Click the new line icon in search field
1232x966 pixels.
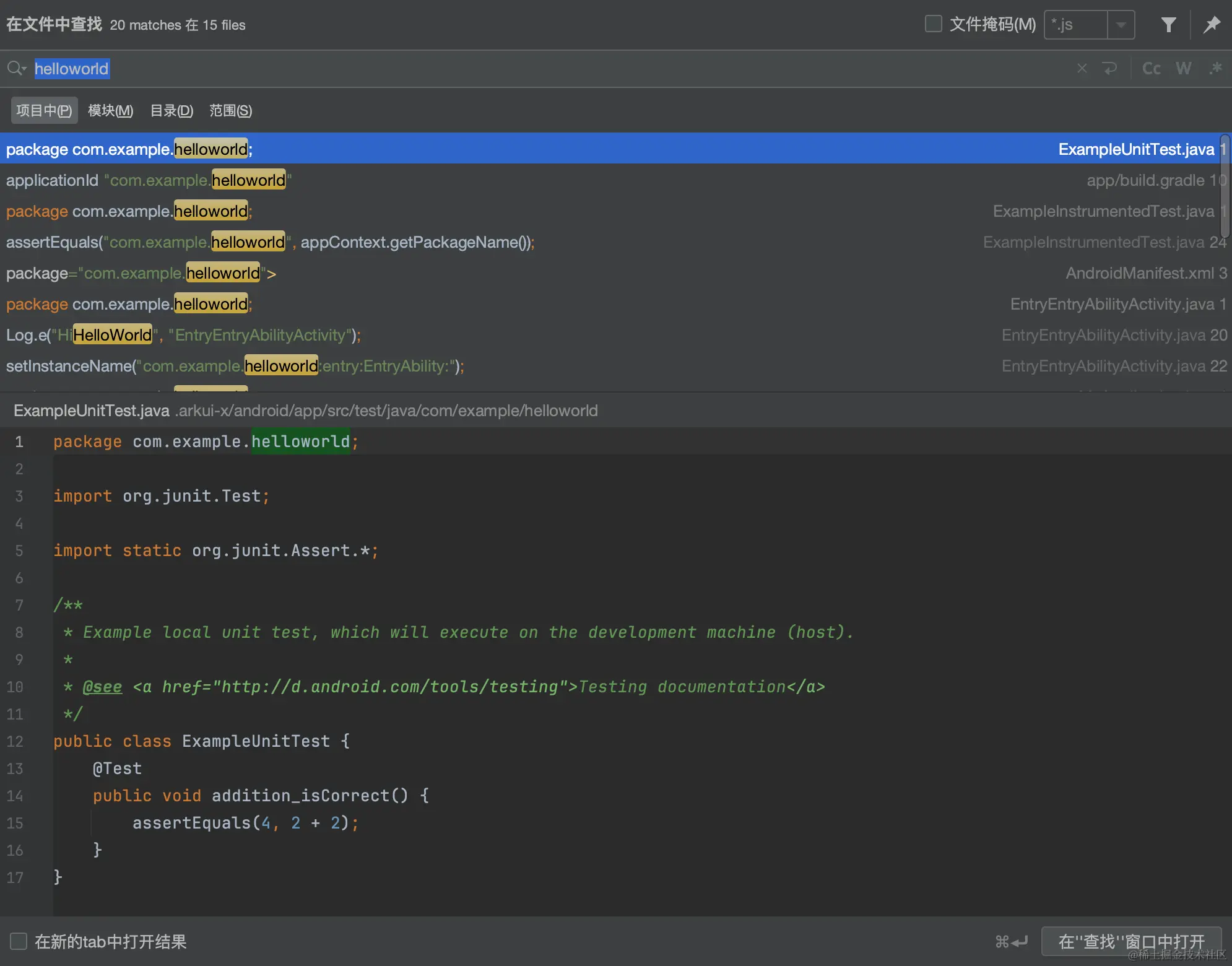(x=1110, y=68)
